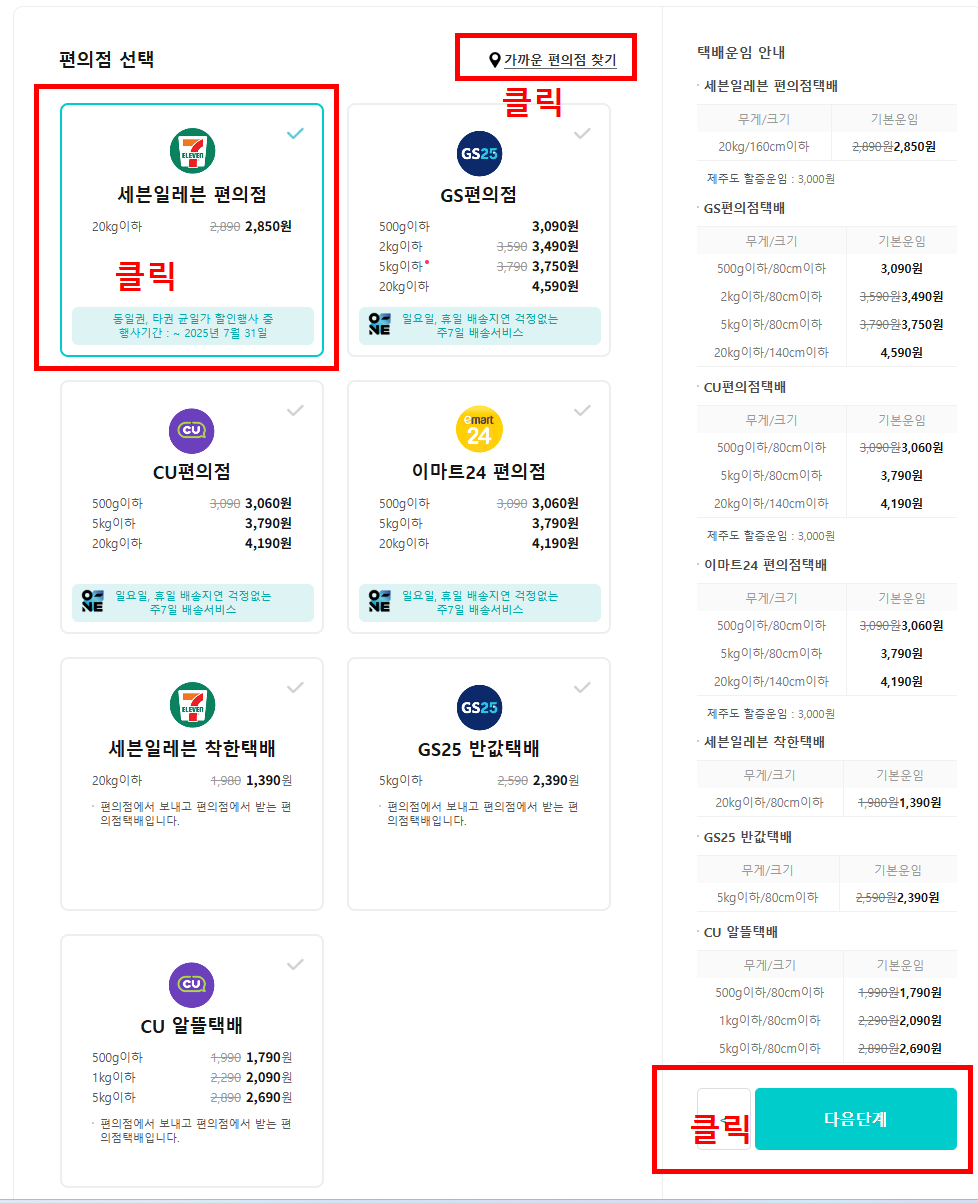Click the ONE delivery icon in CU편의점 card
The height and width of the screenshot is (1203, 978).
click(x=92, y=603)
